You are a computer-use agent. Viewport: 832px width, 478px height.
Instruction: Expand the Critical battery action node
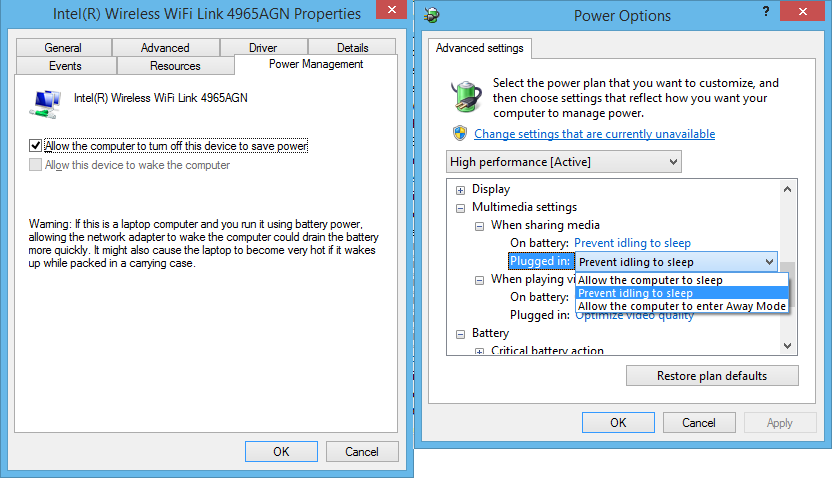coord(480,351)
